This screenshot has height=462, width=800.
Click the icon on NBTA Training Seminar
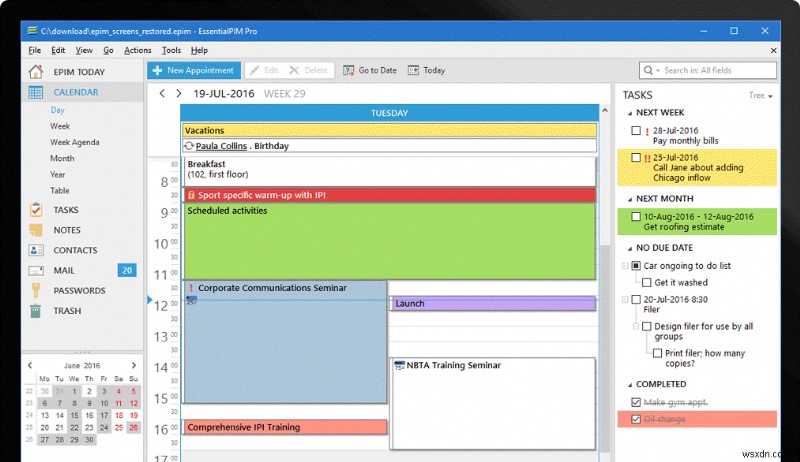[399, 365]
